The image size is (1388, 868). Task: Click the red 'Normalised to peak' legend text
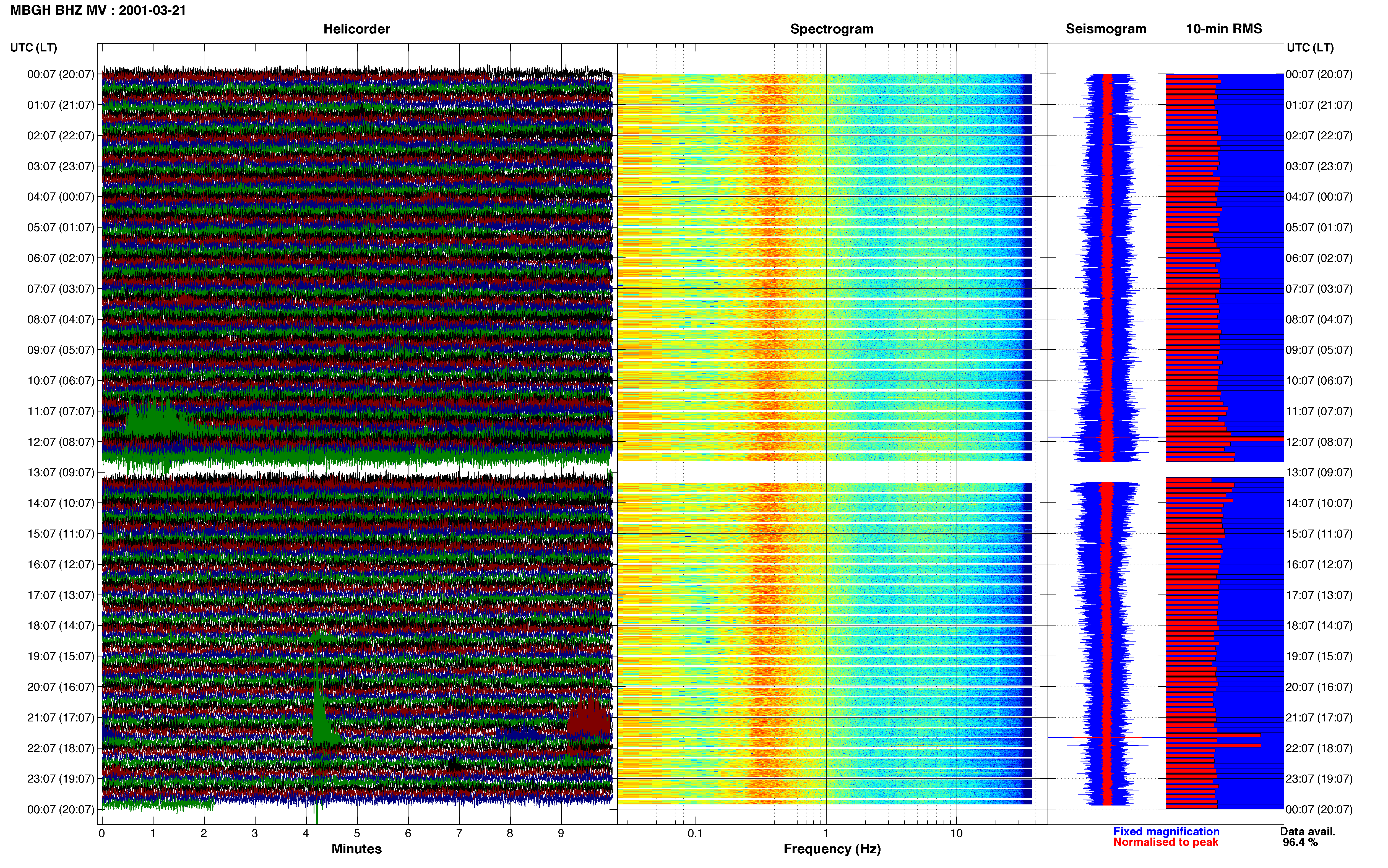1165,842
